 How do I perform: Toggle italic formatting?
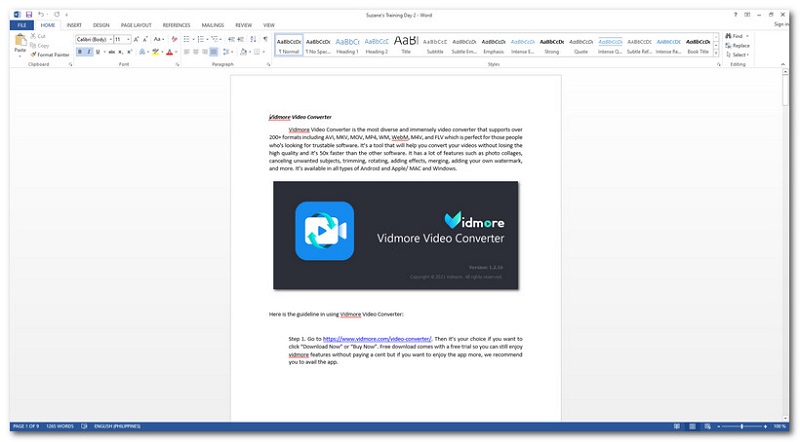(x=89, y=52)
